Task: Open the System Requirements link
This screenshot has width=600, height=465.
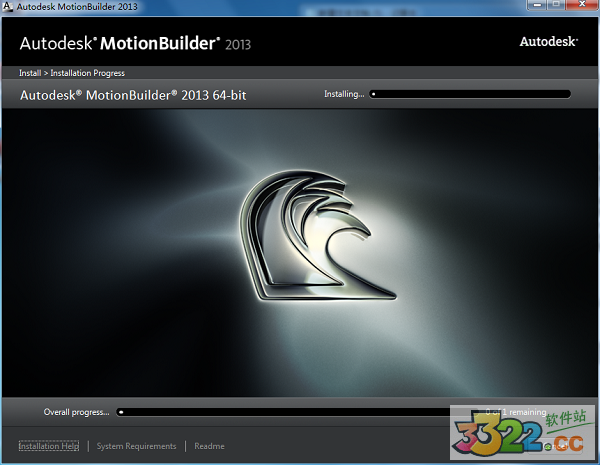Action: tap(136, 446)
